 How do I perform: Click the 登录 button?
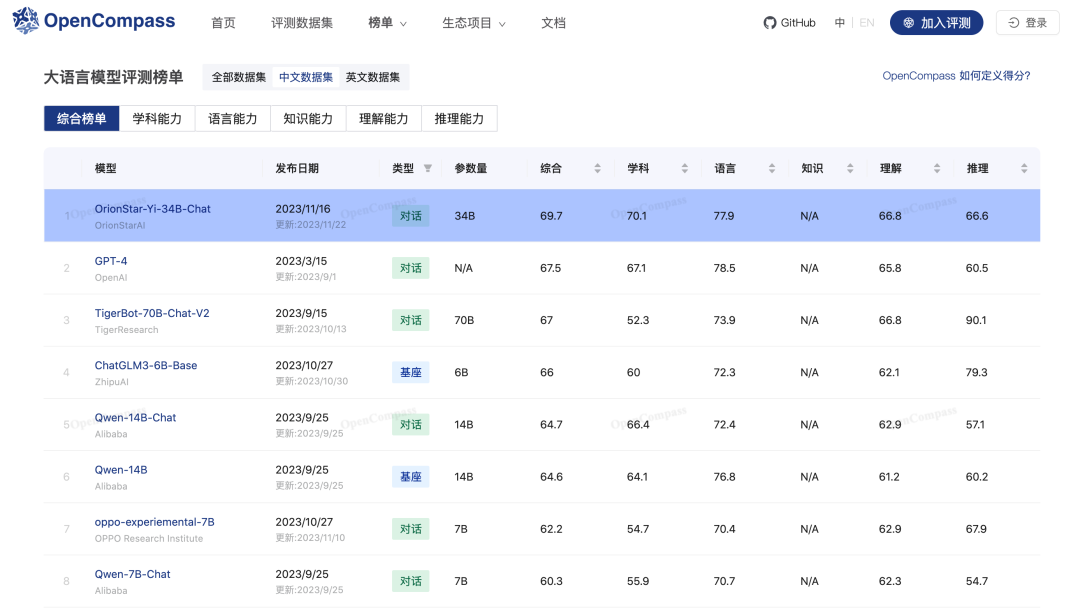click(x=1028, y=23)
